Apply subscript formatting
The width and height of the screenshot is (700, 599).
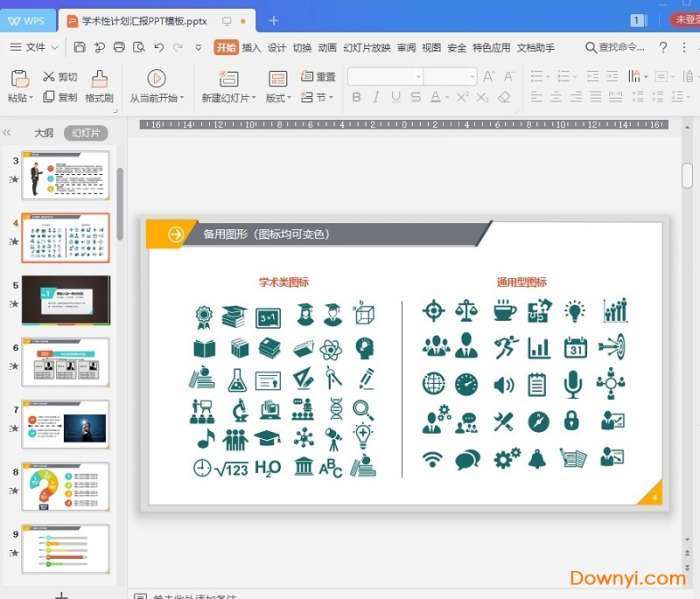482,97
